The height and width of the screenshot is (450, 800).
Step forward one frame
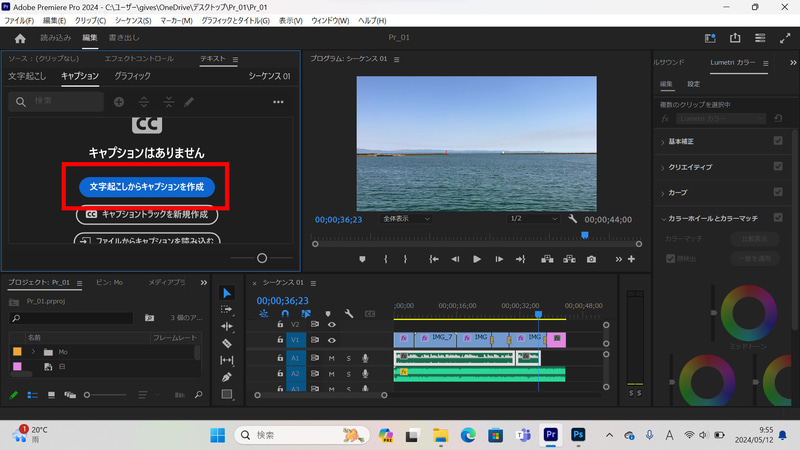click(x=499, y=259)
